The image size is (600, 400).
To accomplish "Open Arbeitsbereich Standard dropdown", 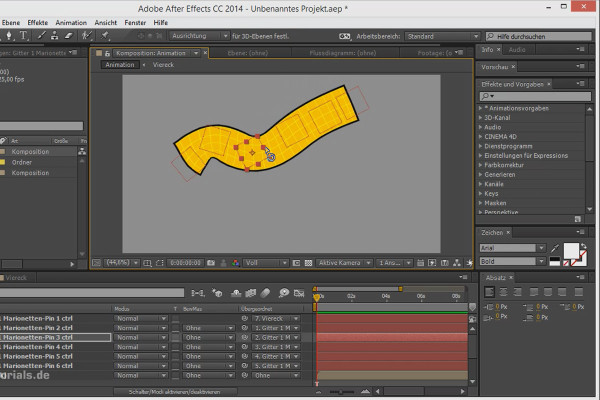I will click(x=442, y=36).
